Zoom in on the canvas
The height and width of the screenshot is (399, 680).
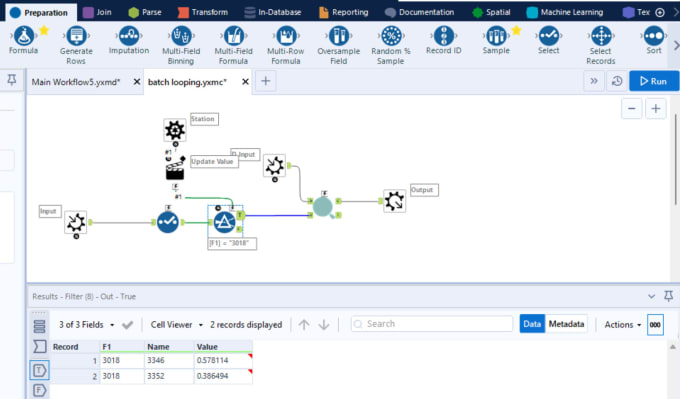(x=656, y=108)
